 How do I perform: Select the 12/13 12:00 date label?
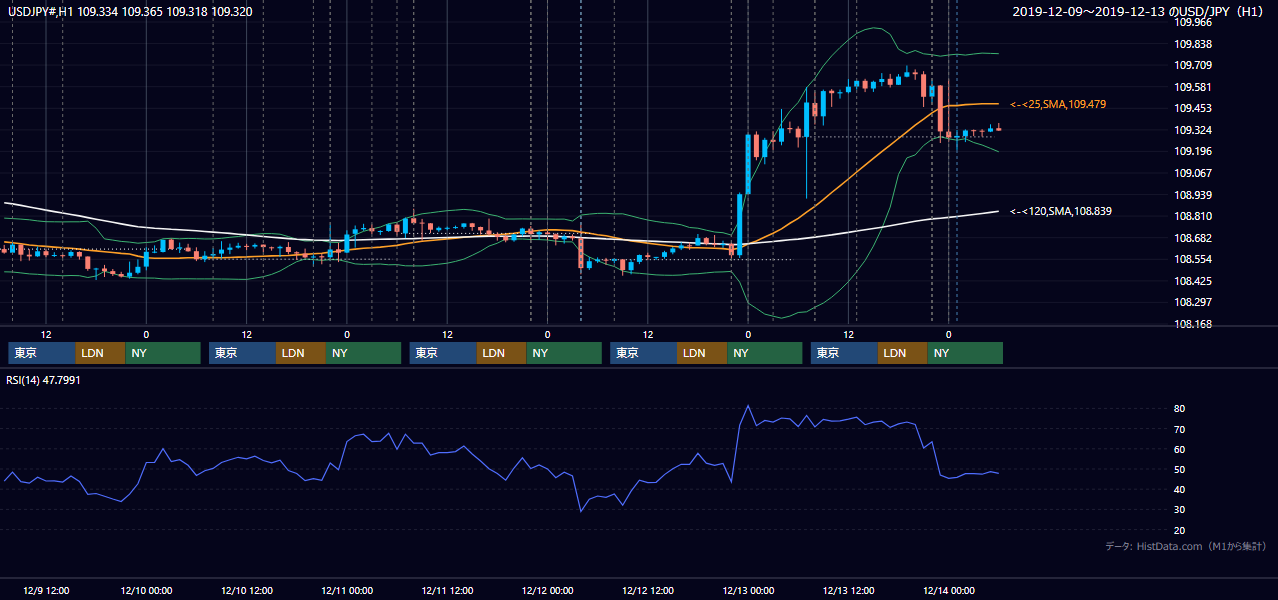pos(848,590)
